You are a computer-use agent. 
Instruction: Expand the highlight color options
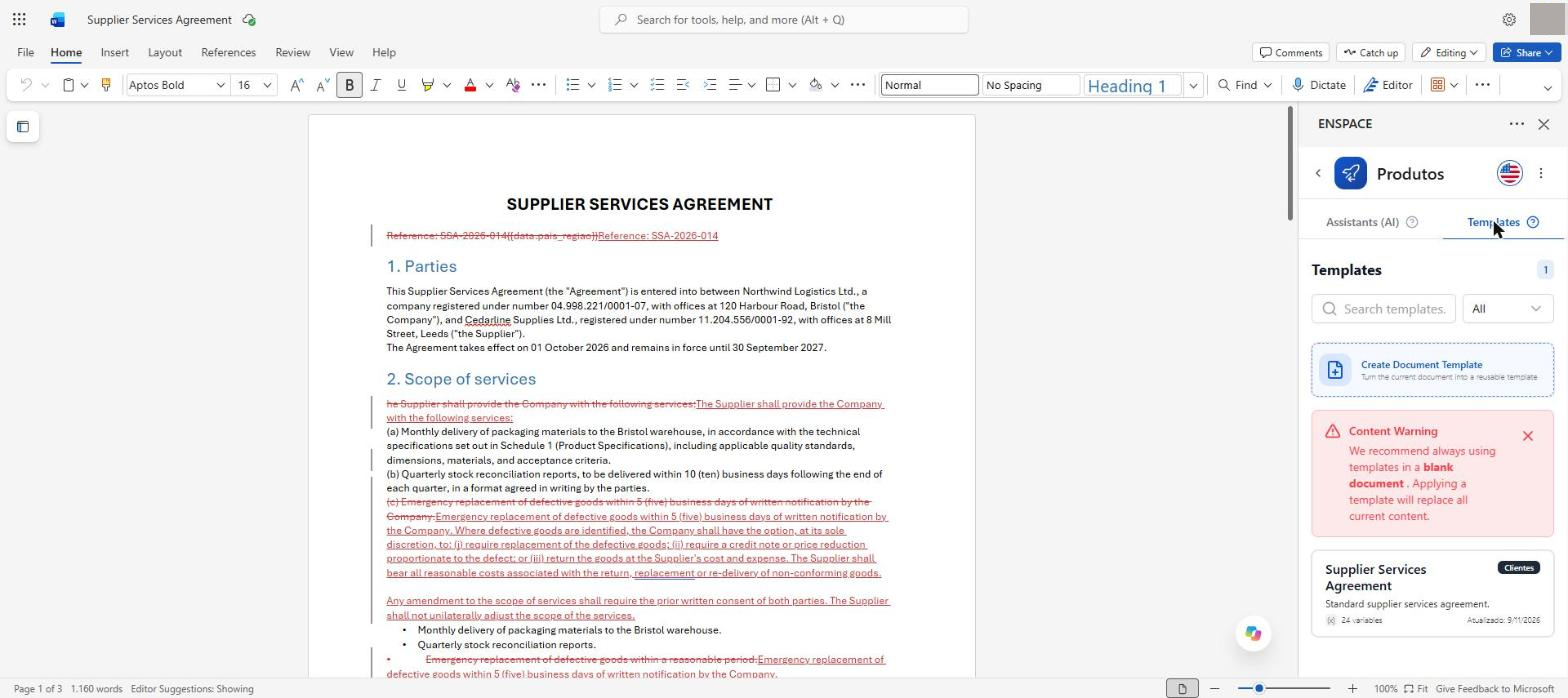click(x=446, y=85)
